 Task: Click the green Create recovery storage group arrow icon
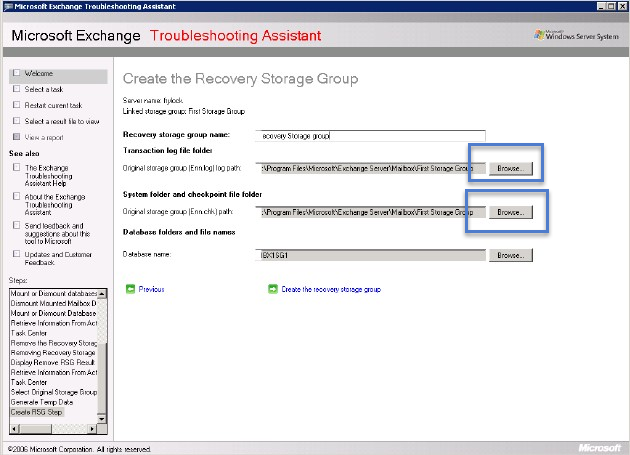tap(273, 289)
